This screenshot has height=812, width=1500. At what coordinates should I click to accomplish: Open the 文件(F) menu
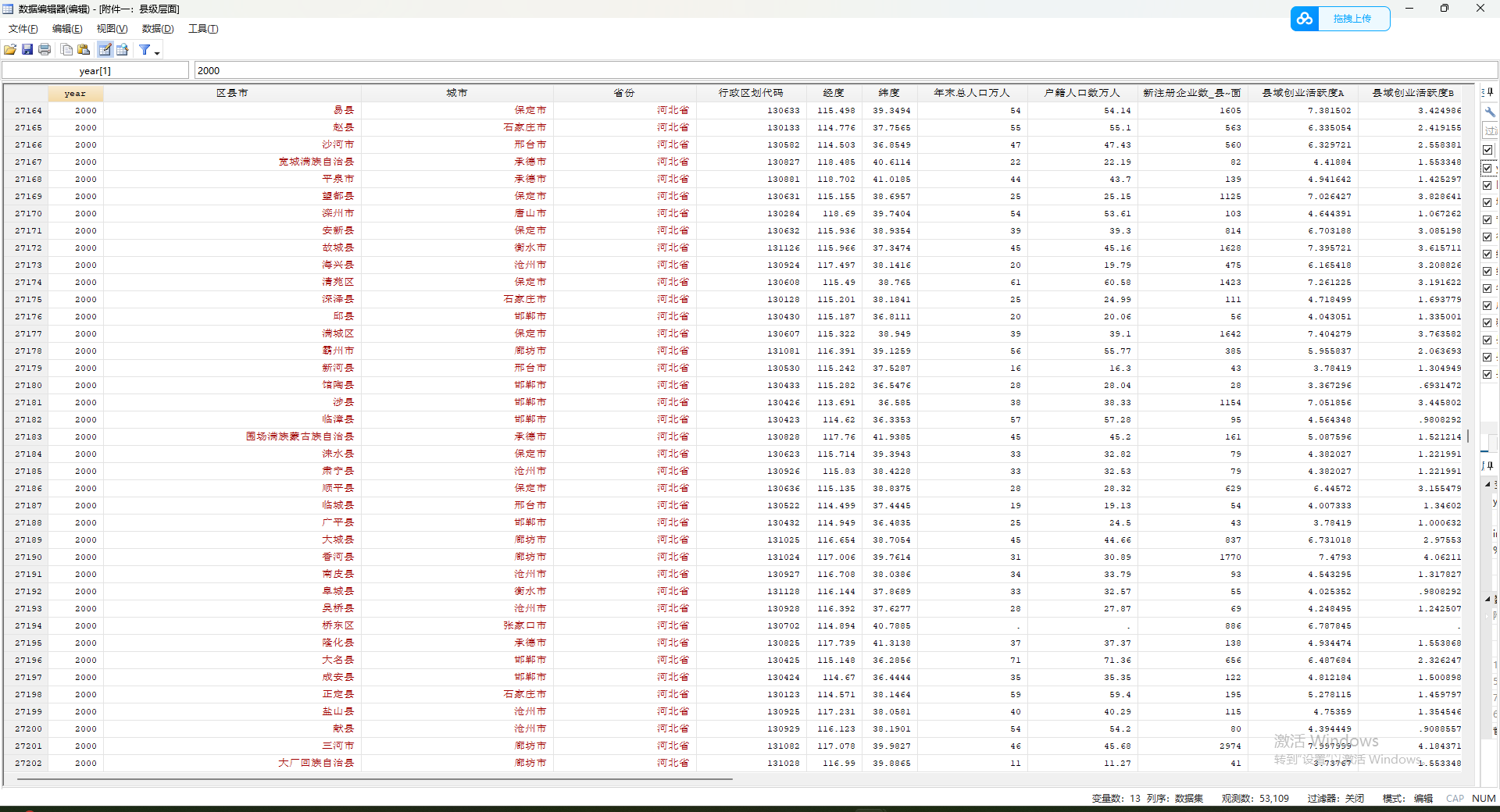[x=23, y=29]
